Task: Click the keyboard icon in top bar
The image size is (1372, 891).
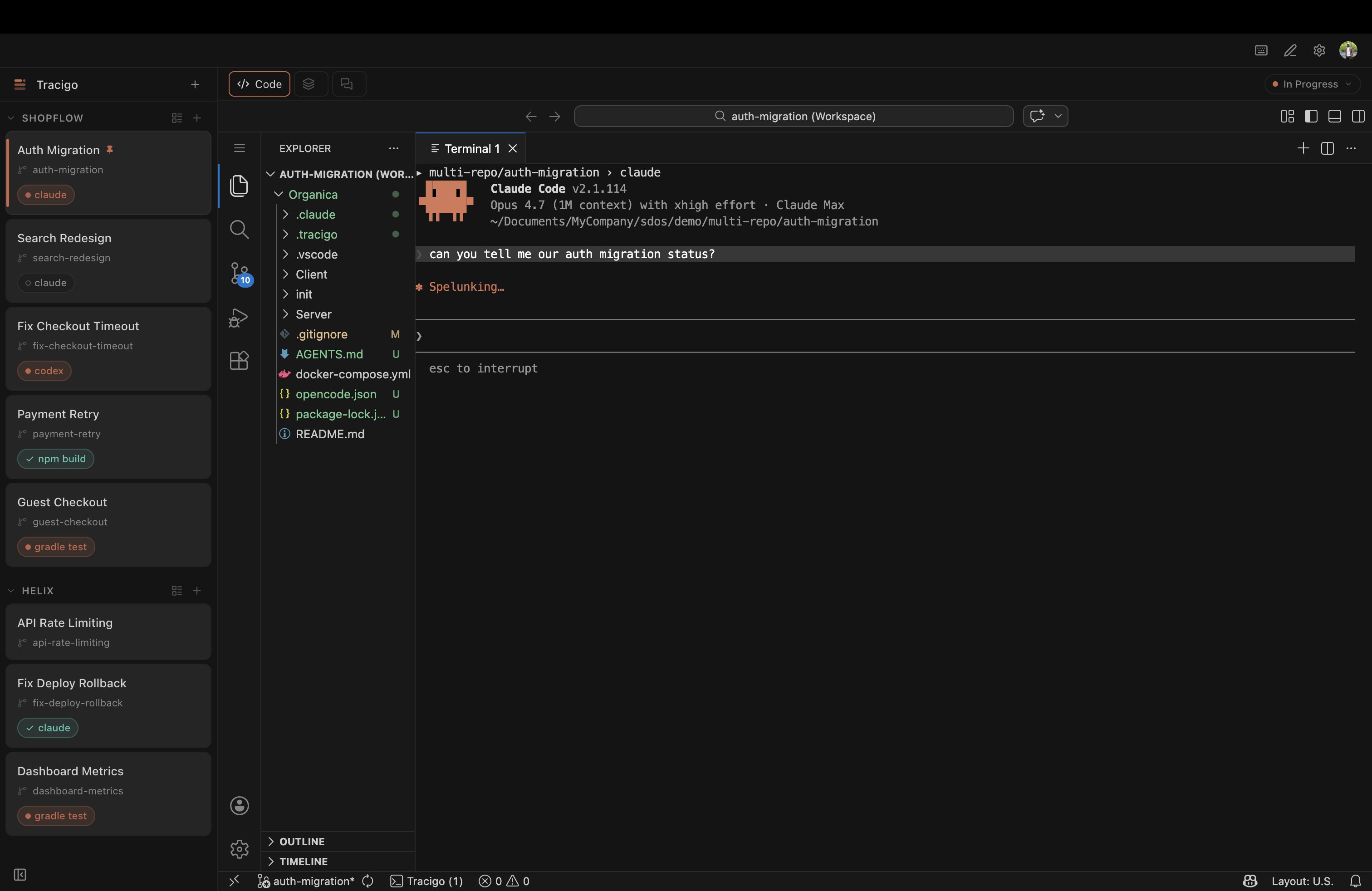Action: pos(1261,51)
